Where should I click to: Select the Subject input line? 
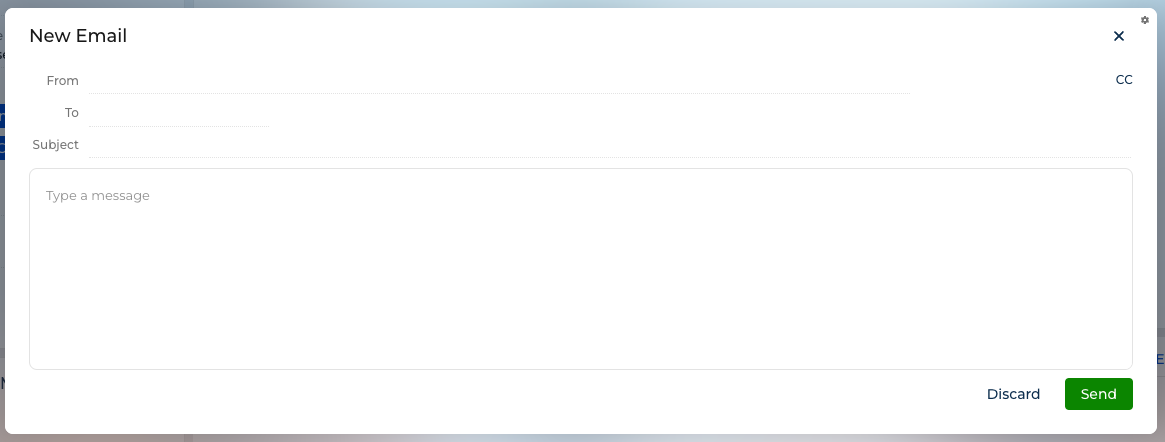pos(610,145)
